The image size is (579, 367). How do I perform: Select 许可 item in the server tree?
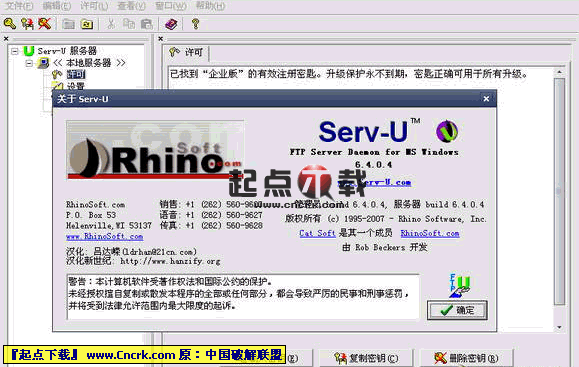[76, 75]
